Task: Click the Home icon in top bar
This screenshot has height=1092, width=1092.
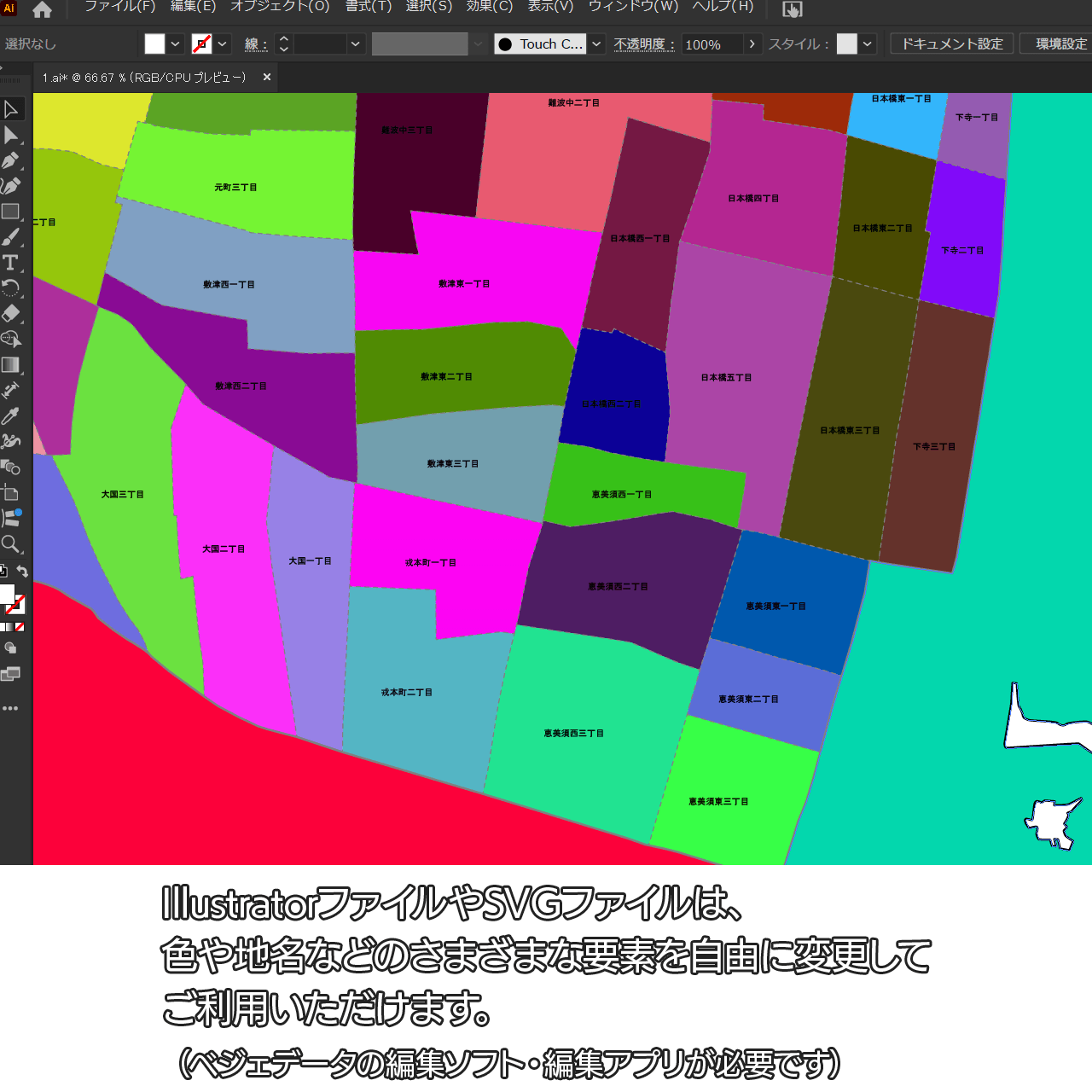Action: (42, 10)
